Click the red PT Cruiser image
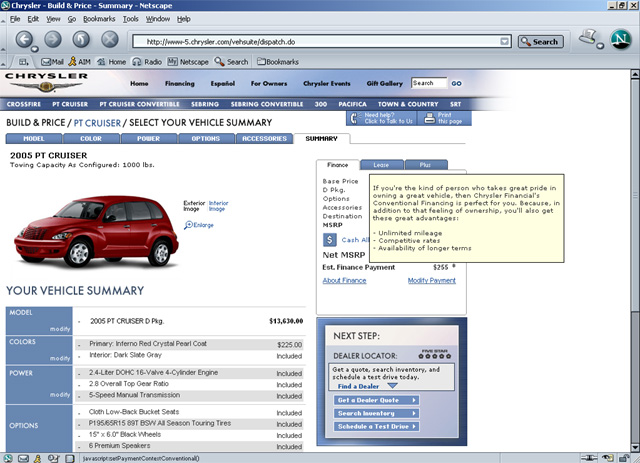Screen dimensions: 640x463 coord(97,231)
